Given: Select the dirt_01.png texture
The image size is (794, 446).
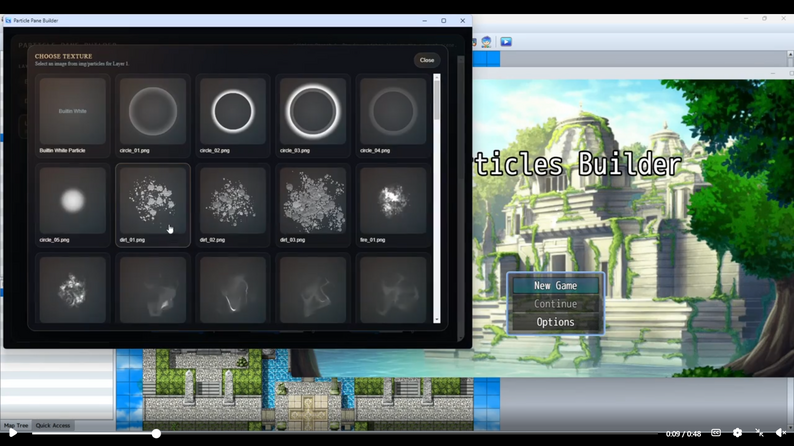Looking at the screenshot, I should 152,205.
